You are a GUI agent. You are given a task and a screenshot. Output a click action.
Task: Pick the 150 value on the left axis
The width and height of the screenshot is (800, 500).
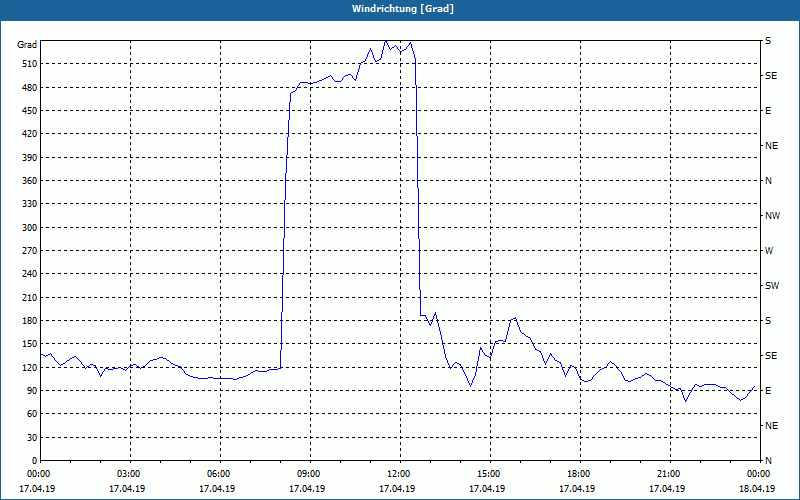(x=29, y=344)
